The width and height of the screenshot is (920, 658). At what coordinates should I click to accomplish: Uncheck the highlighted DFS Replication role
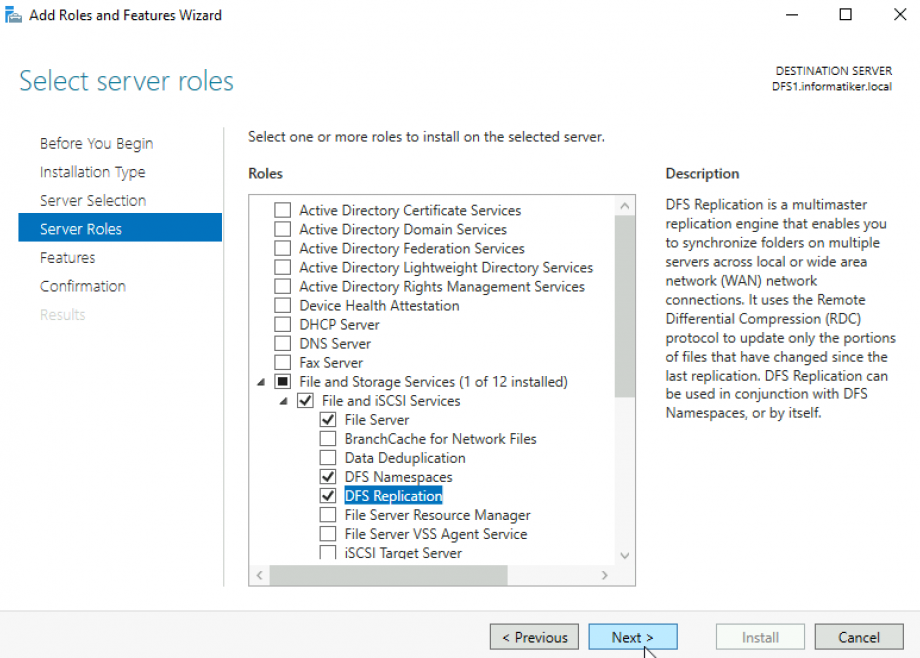pyautogui.click(x=328, y=495)
